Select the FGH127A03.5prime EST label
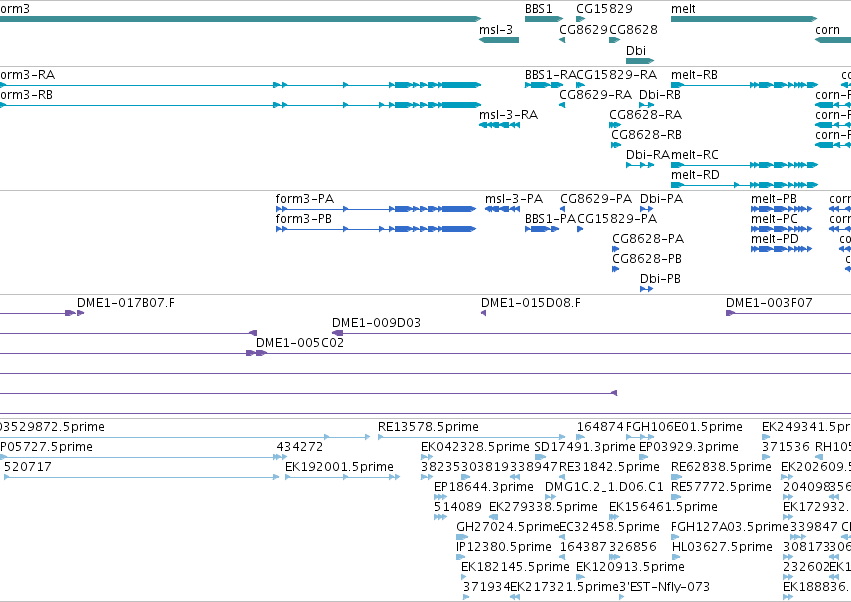This screenshot has width=851, height=602. (730, 528)
